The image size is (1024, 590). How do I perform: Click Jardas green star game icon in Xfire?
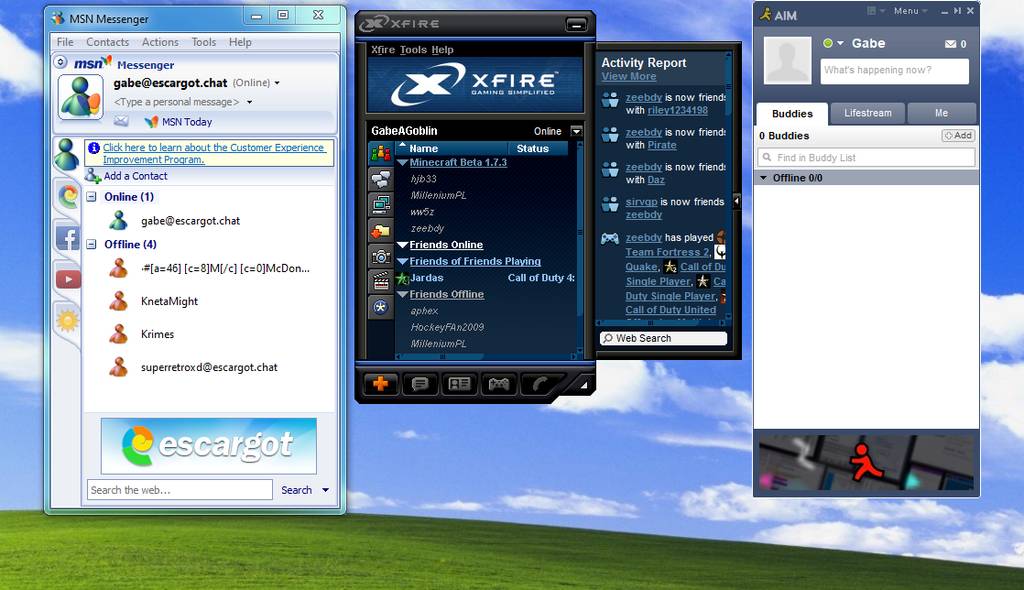click(402, 278)
